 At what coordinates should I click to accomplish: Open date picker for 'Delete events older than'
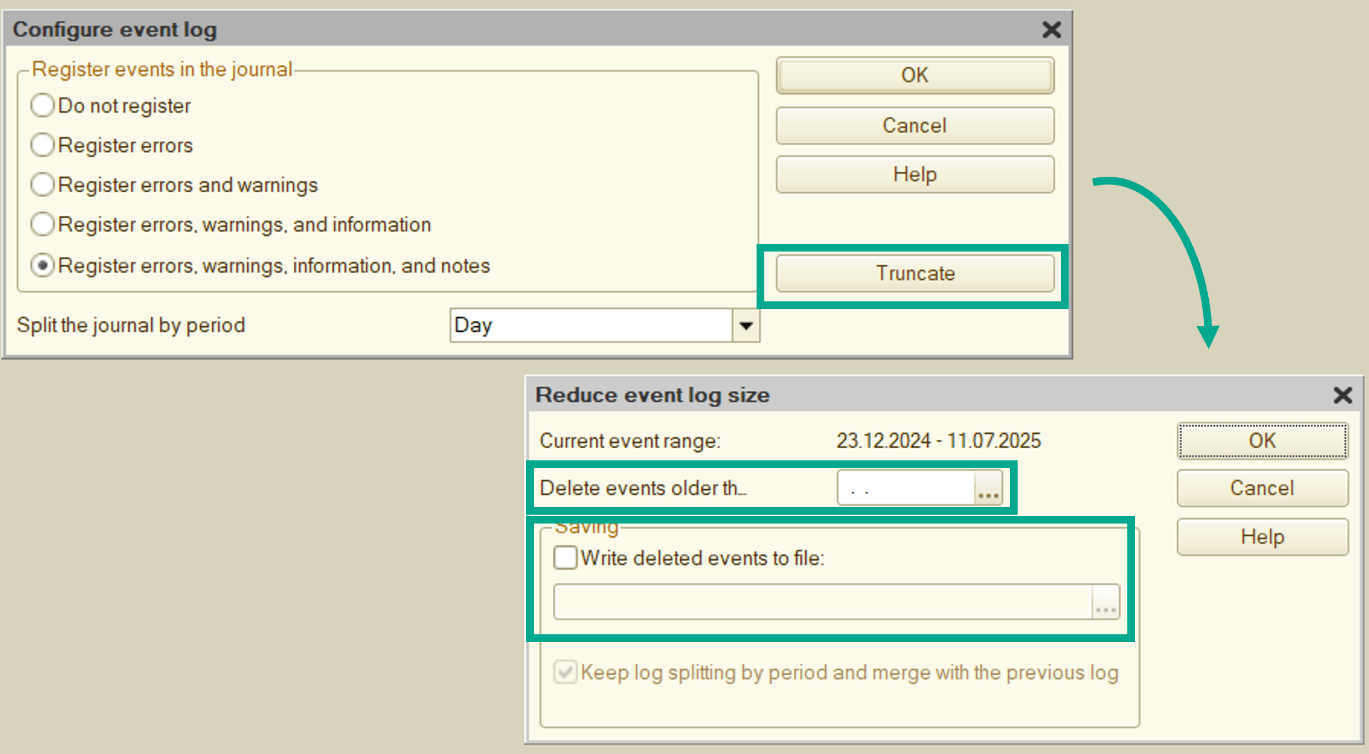988,490
